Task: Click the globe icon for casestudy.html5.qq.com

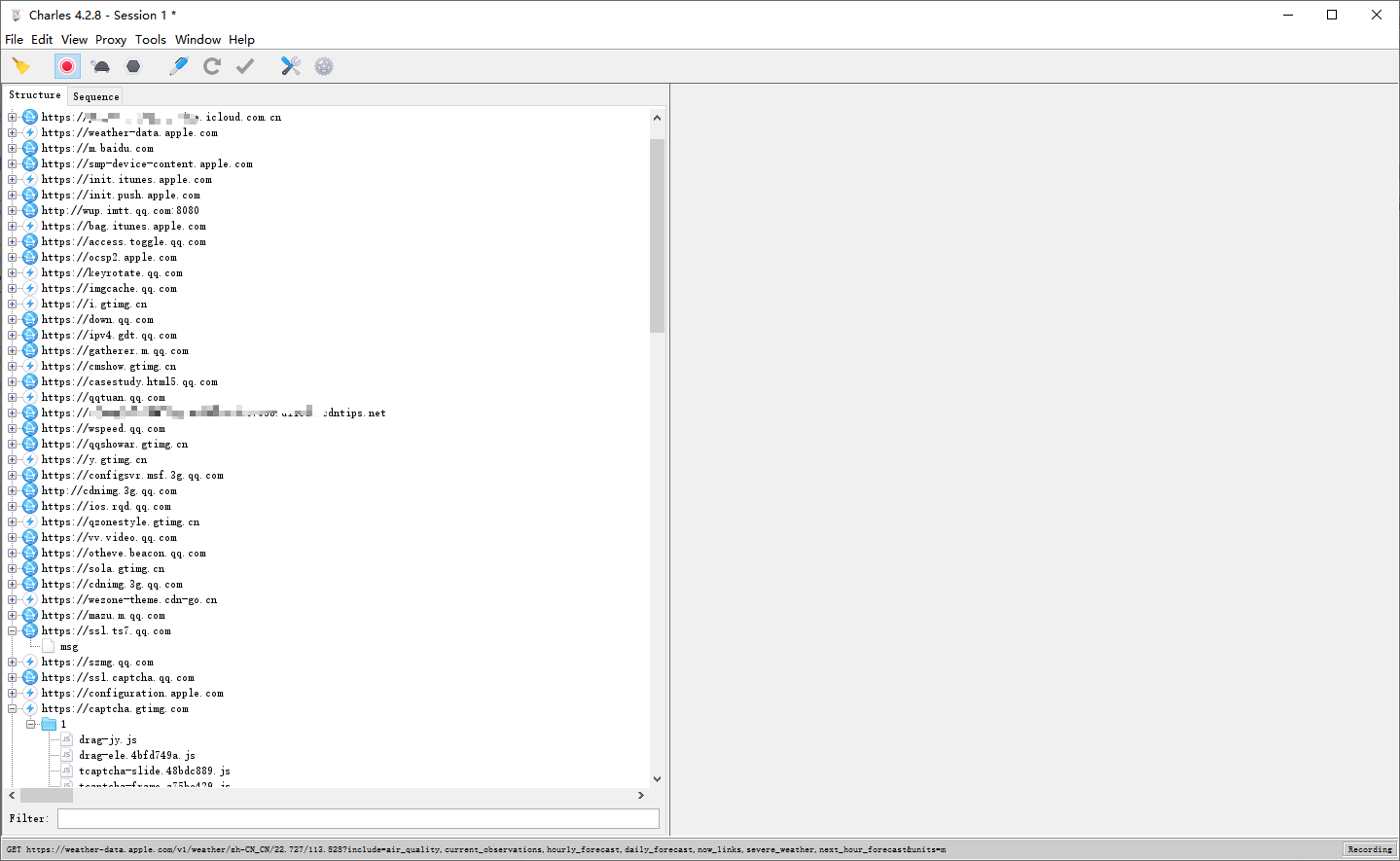Action: [30, 382]
